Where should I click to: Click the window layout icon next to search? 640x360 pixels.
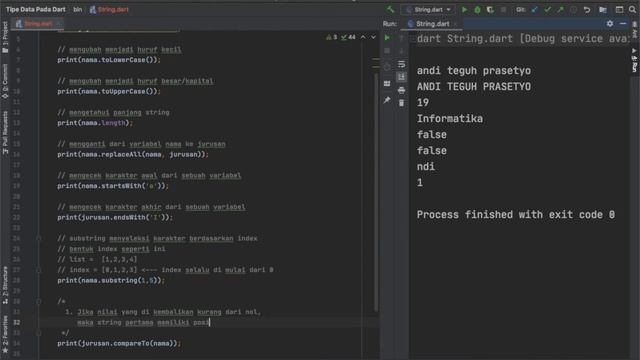click(619, 9)
